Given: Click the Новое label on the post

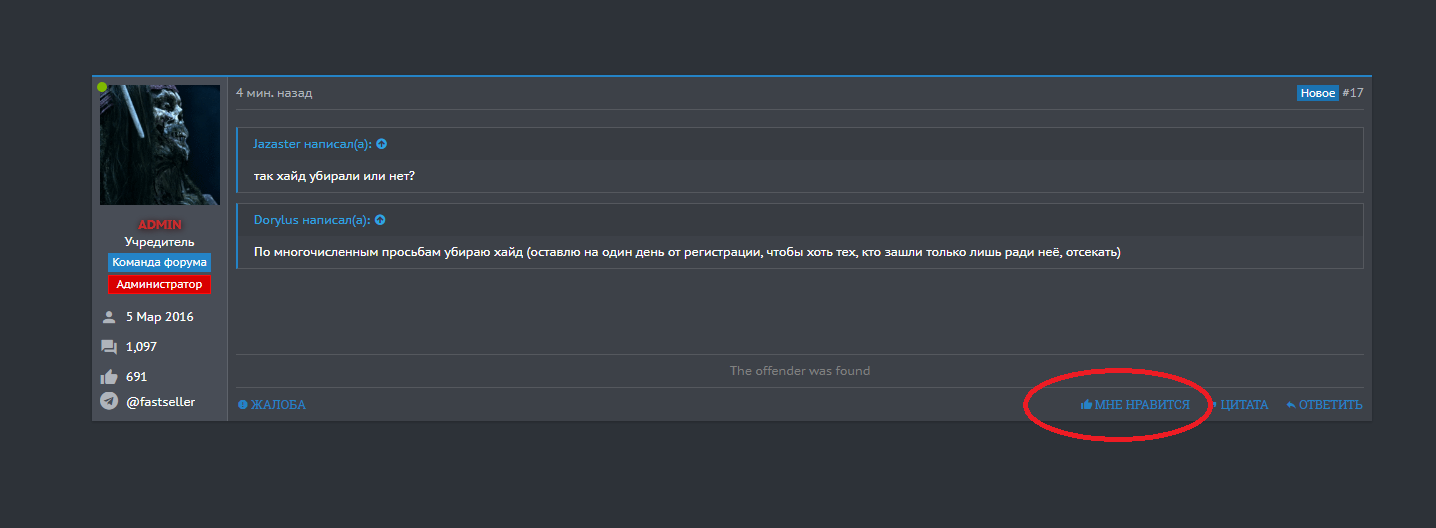Looking at the screenshot, I should 1317,93.
